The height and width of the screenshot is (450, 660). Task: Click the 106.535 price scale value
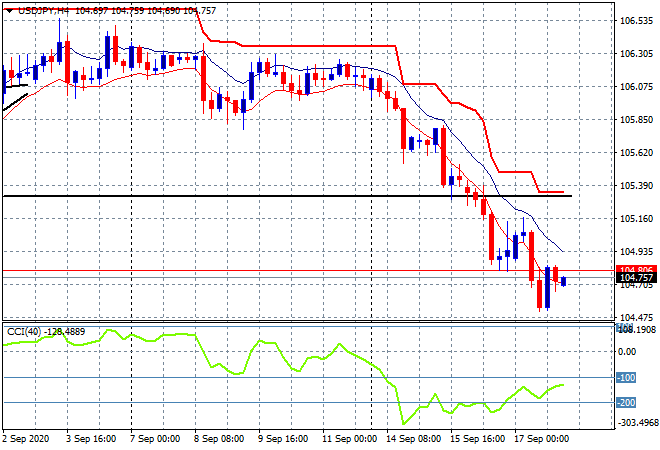pyautogui.click(x=636, y=21)
